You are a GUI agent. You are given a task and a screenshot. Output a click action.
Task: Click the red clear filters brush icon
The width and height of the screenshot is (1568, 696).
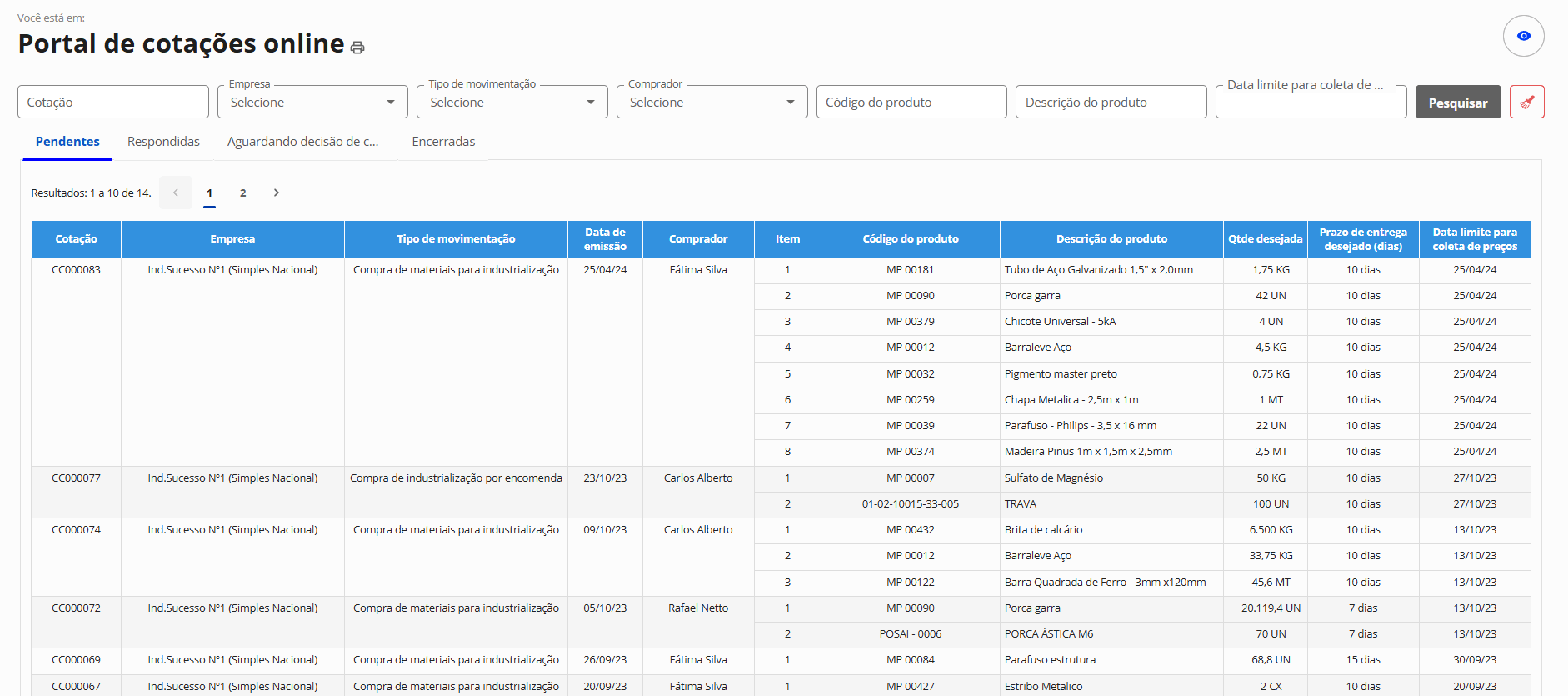[x=1526, y=102]
